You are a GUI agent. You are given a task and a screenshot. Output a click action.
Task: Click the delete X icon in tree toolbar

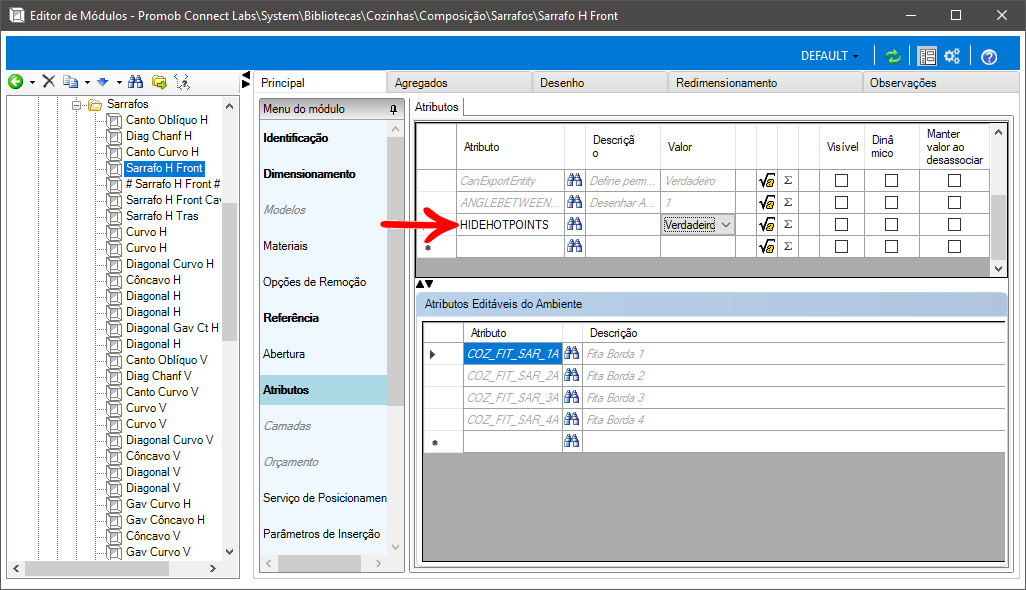pos(48,82)
